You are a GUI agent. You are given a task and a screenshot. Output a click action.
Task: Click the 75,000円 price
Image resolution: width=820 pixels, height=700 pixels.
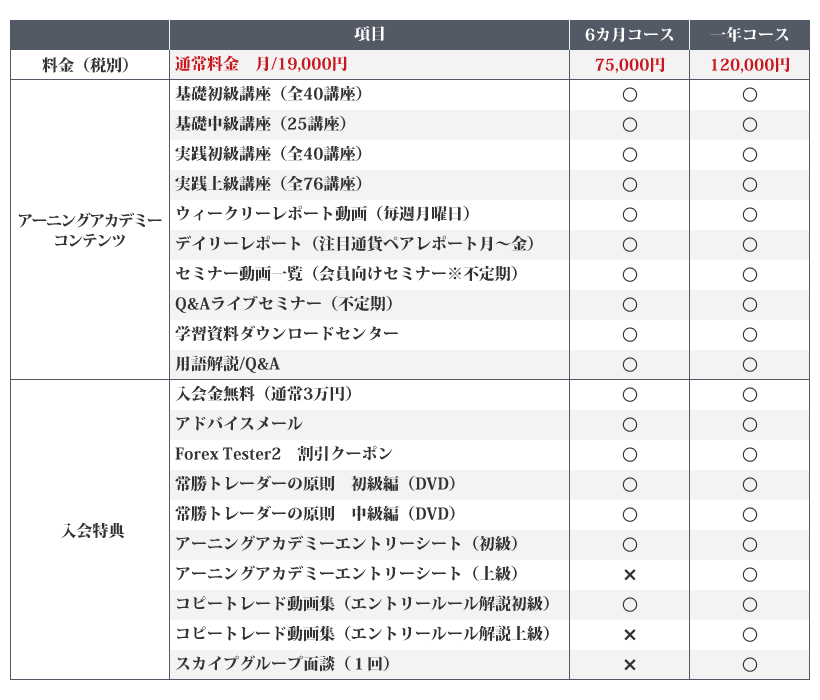[x=629, y=65]
